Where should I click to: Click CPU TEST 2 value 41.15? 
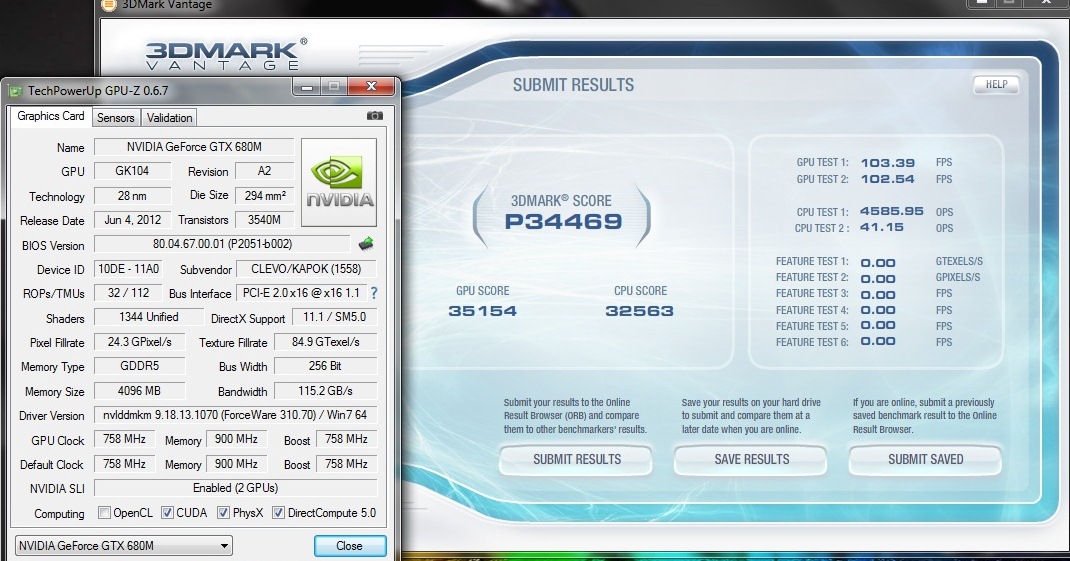coord(882,227)
